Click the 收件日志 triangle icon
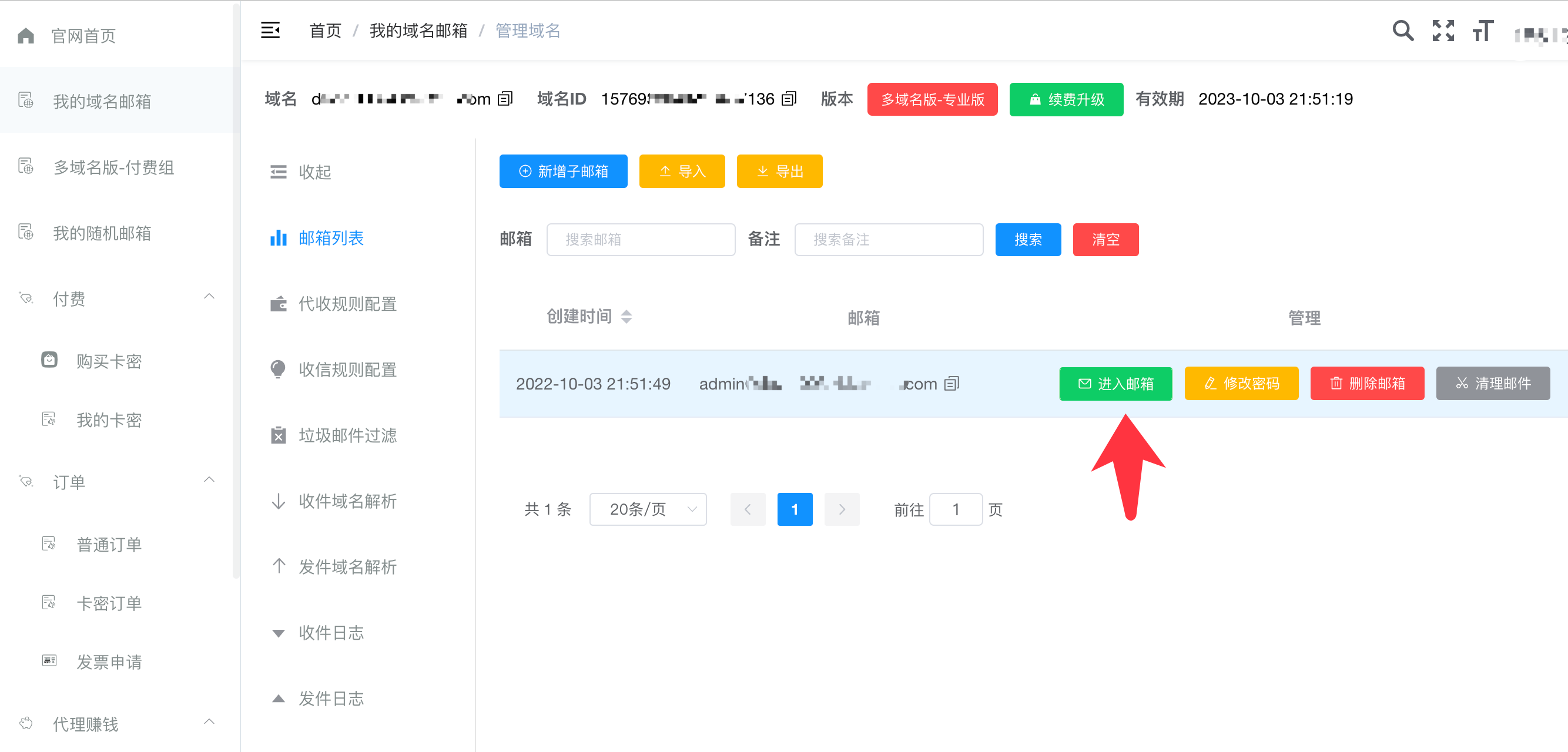This screenshot has height=752, width=1568. pyautogui.click(x=278, y=633)
